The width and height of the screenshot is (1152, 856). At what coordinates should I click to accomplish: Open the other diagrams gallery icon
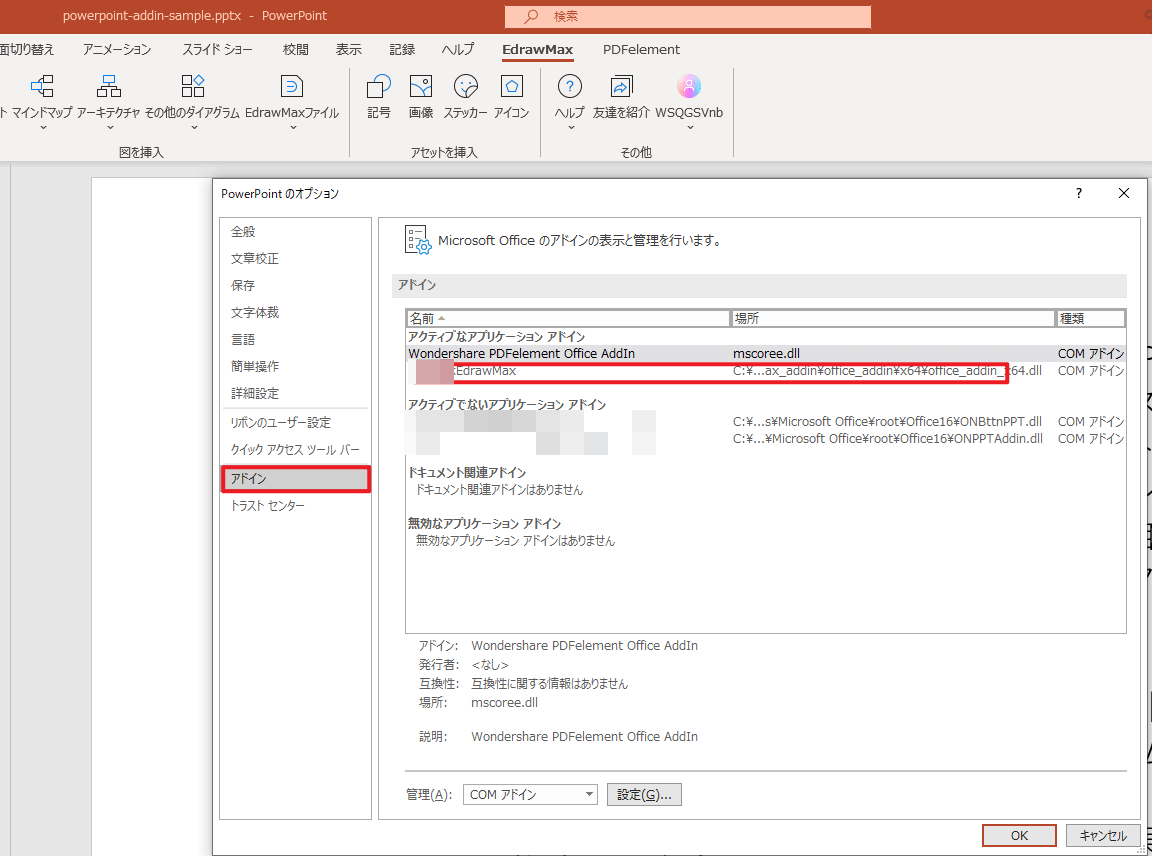(x=192, y=87)
